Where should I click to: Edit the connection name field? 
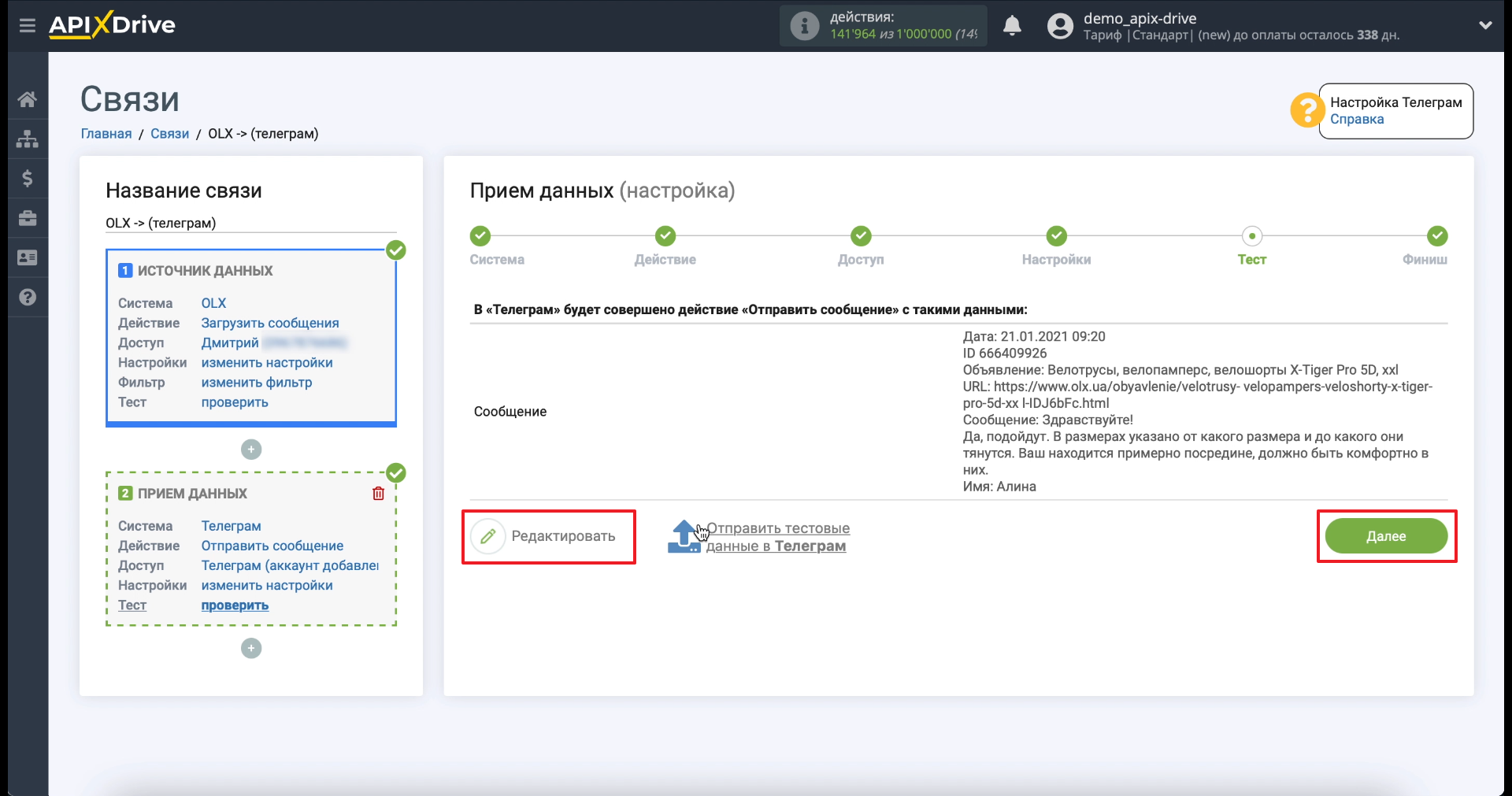coord(250,224)
